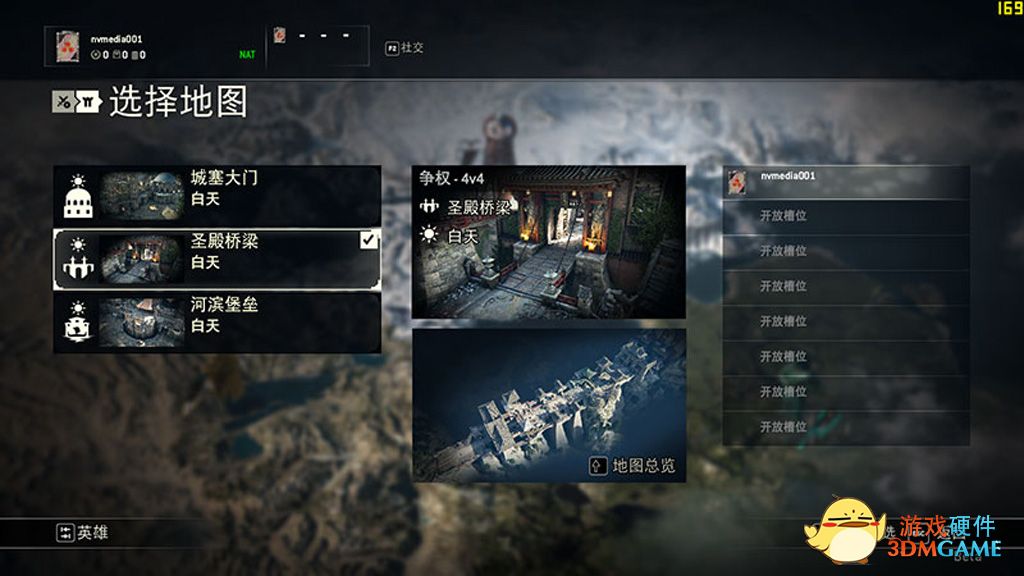Click the nvmedia001 player emblem icon at top
The image size is (1024, 576).
click(67, 46)
